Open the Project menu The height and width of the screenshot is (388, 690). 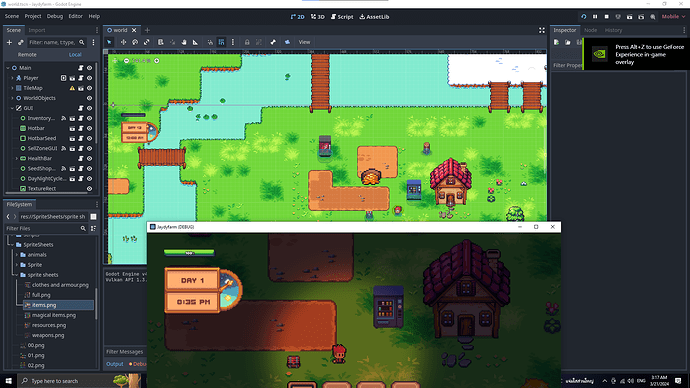pyautogui.click(x=33, y=16)
